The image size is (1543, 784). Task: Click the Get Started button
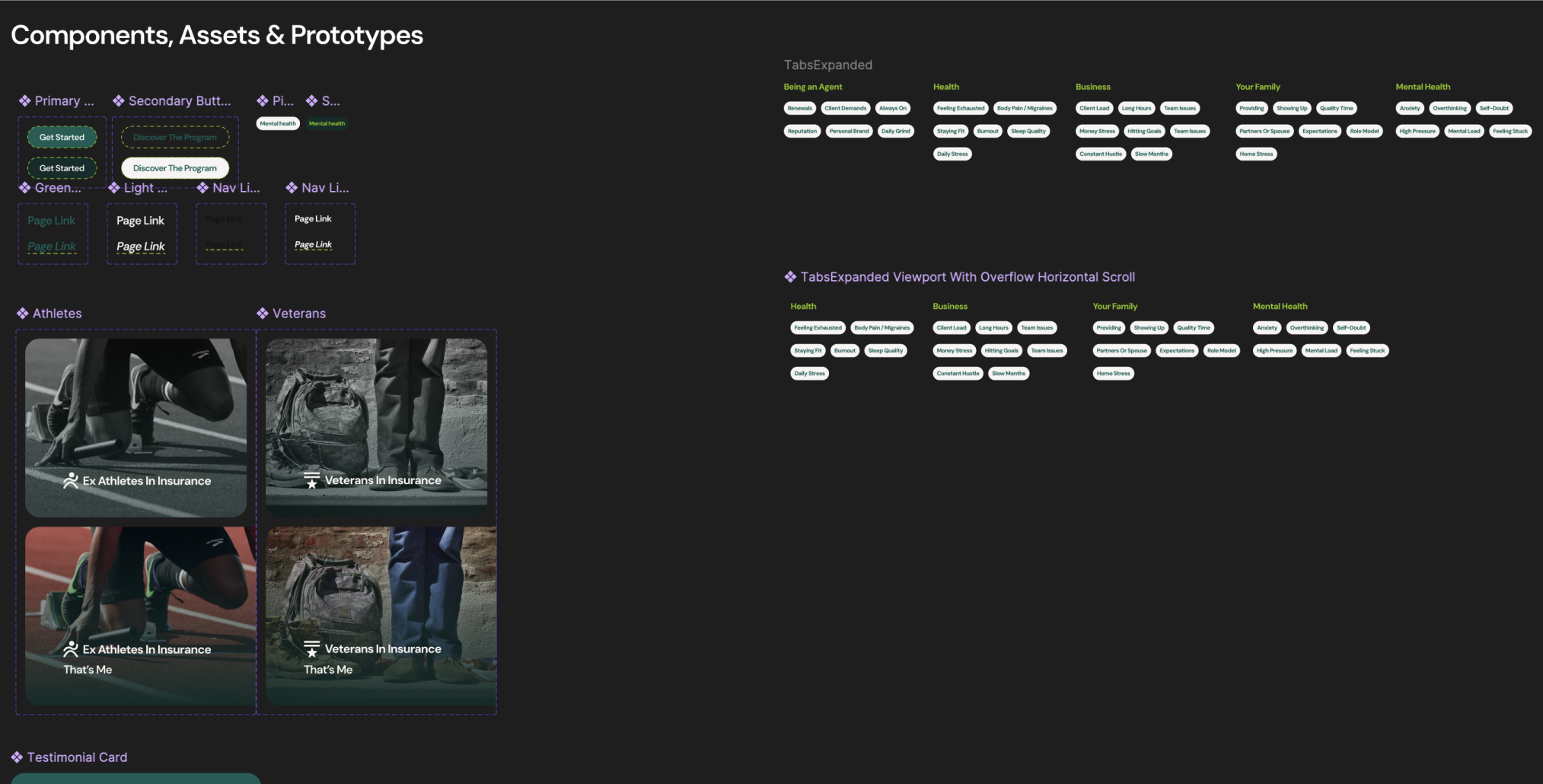click(x=62, y=137)
